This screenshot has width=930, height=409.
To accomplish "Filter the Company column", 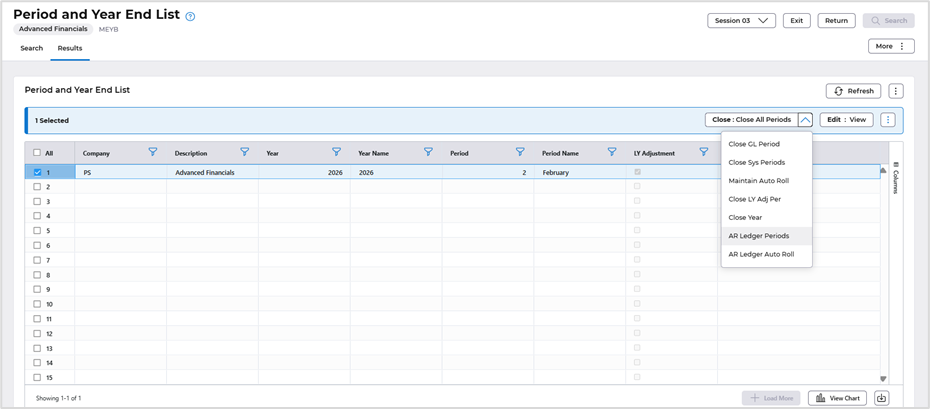I will [x=152, y=152].
